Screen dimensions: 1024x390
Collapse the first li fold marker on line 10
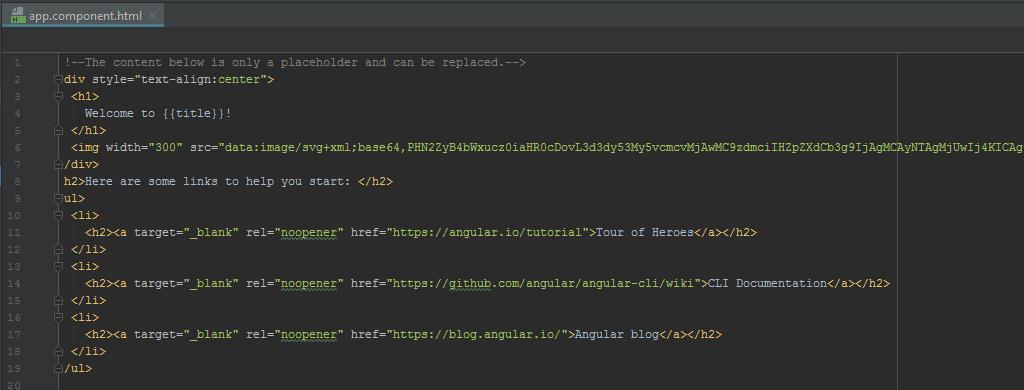click(58, 216)
